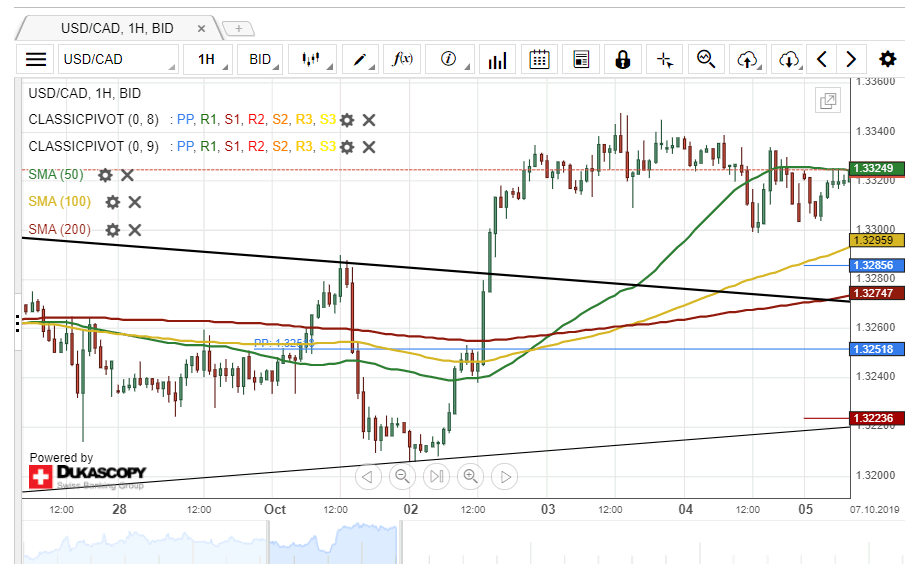Zoom in using bottom chart control
This screenshot has height=575, width=910.
pyautogui.click(x=470, y=476)
